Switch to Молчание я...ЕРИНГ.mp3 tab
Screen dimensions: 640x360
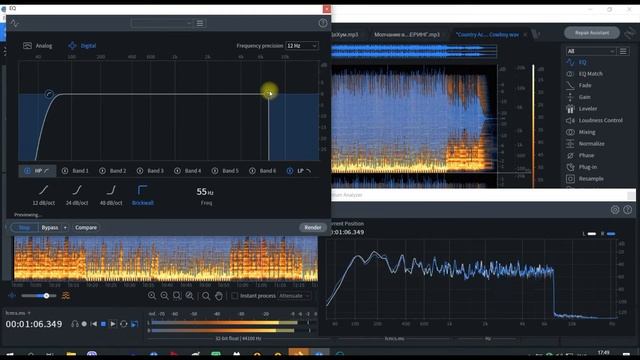click(x=407, y=35)
